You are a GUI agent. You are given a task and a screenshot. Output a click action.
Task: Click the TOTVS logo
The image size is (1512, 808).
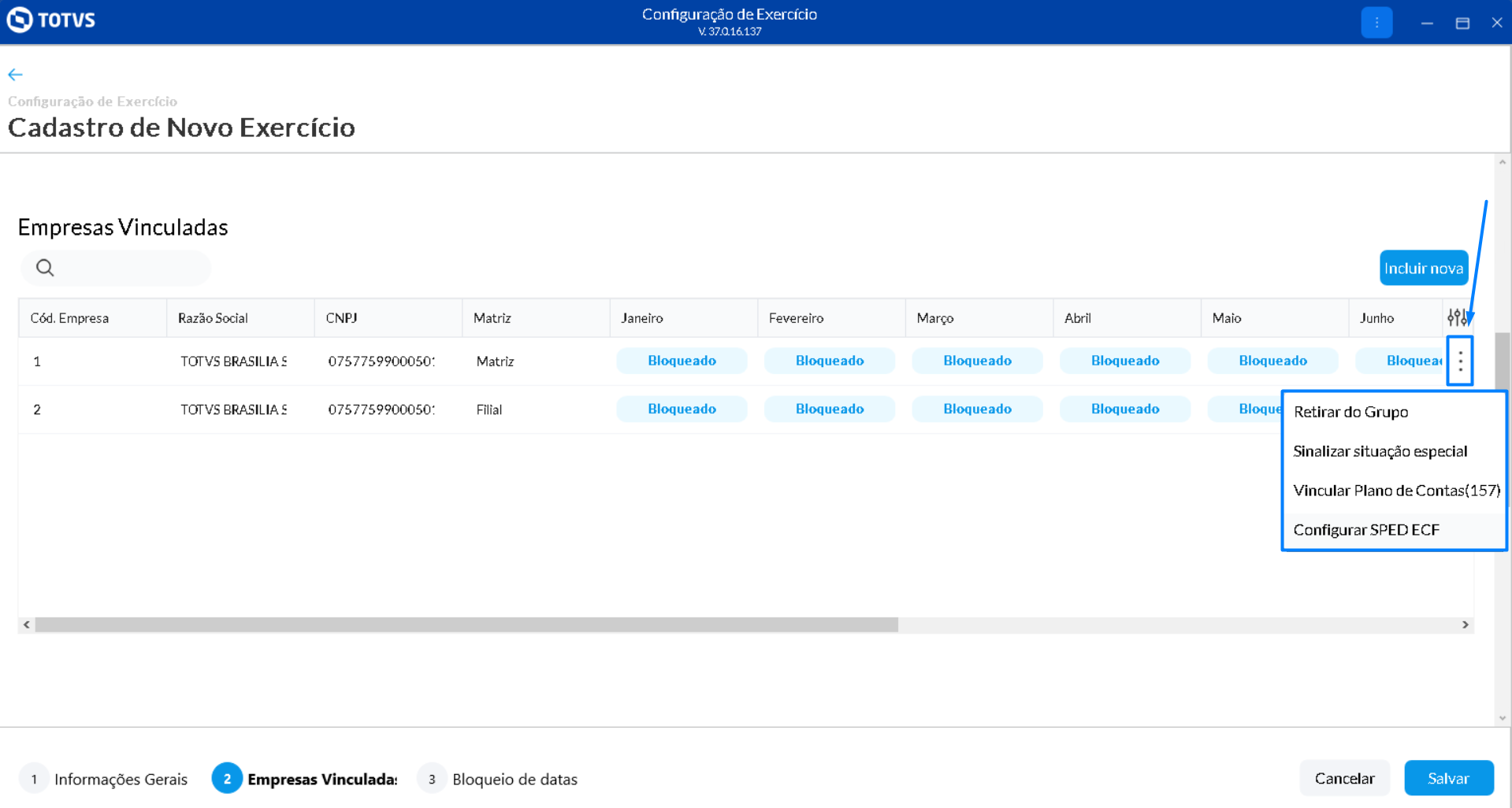tap(51, 20)
